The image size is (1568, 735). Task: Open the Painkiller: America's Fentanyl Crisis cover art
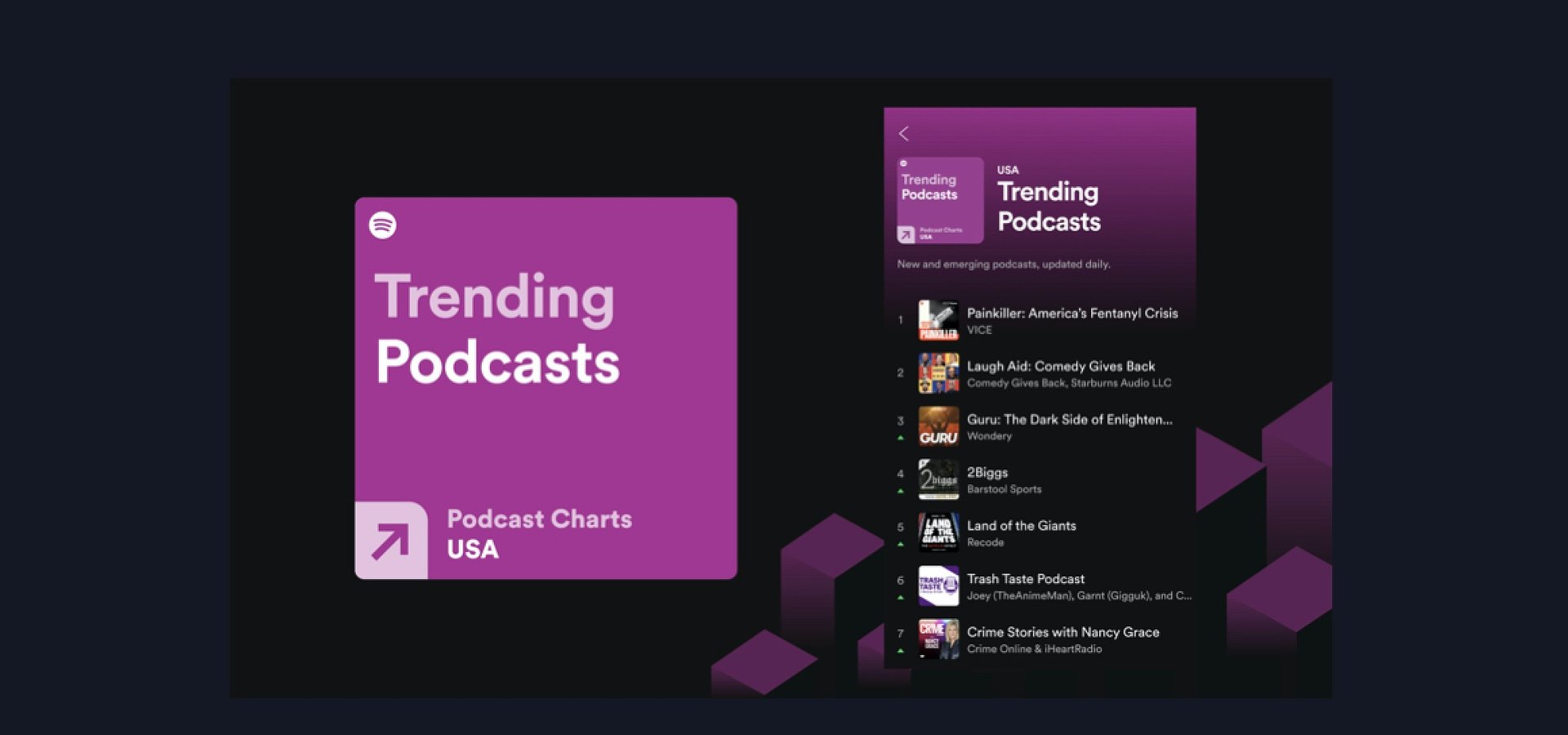click(x=938, y=321)
